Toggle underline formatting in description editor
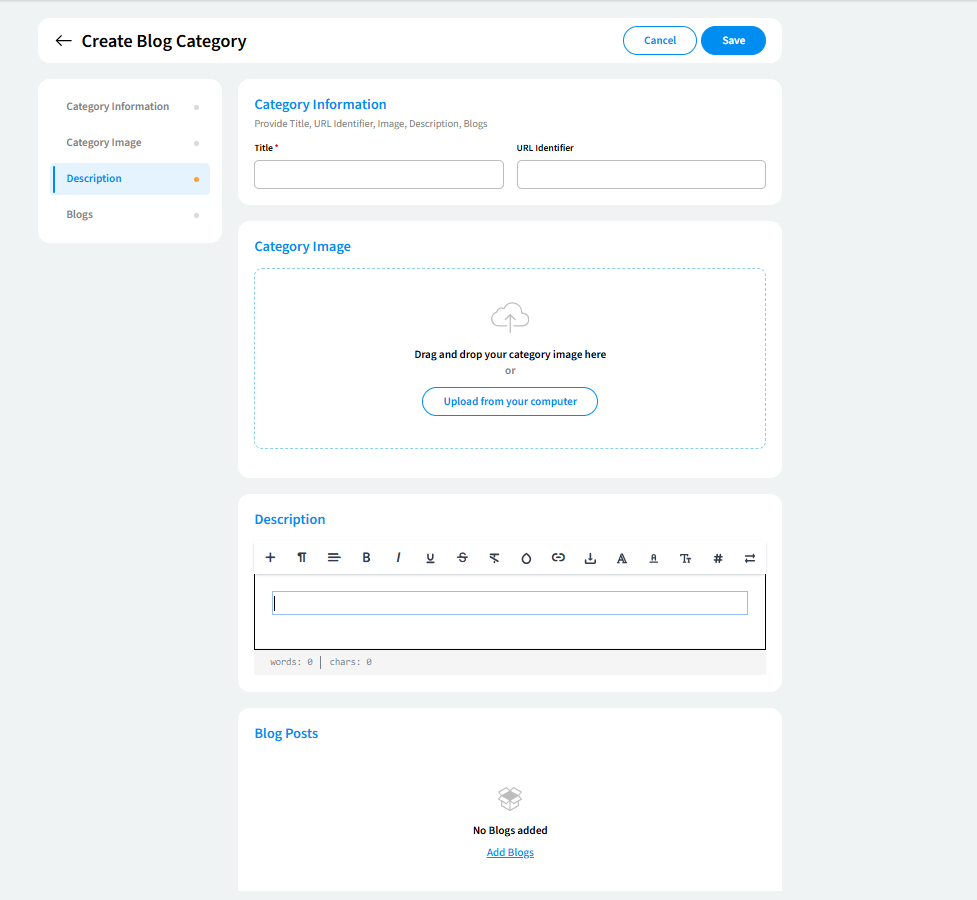 pos(430,558)
